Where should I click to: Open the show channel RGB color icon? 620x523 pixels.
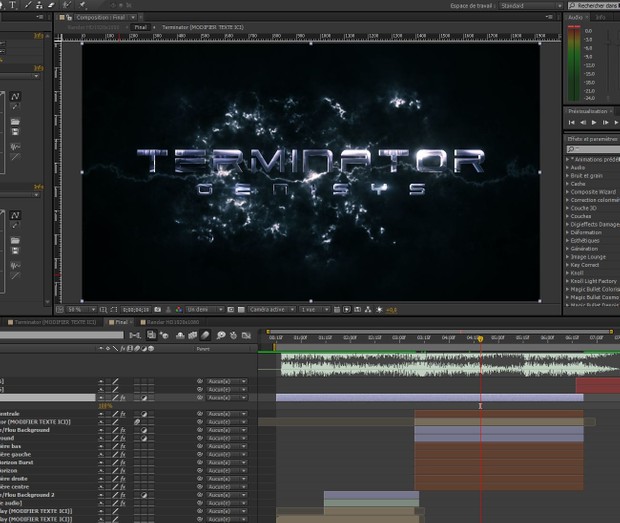coord(179,310)
